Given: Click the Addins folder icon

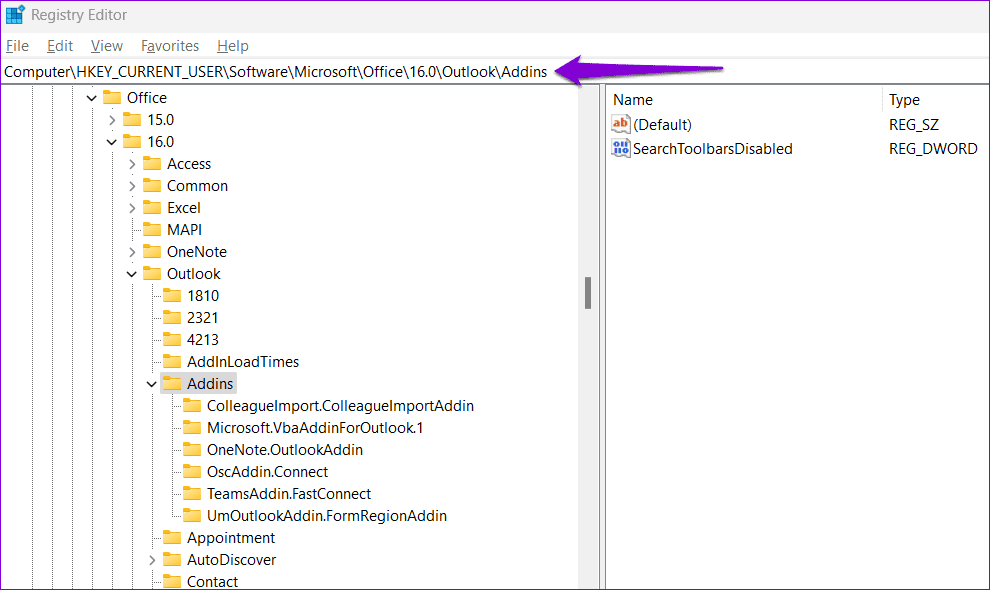Looking at the screenshot, I should point(172,383).
